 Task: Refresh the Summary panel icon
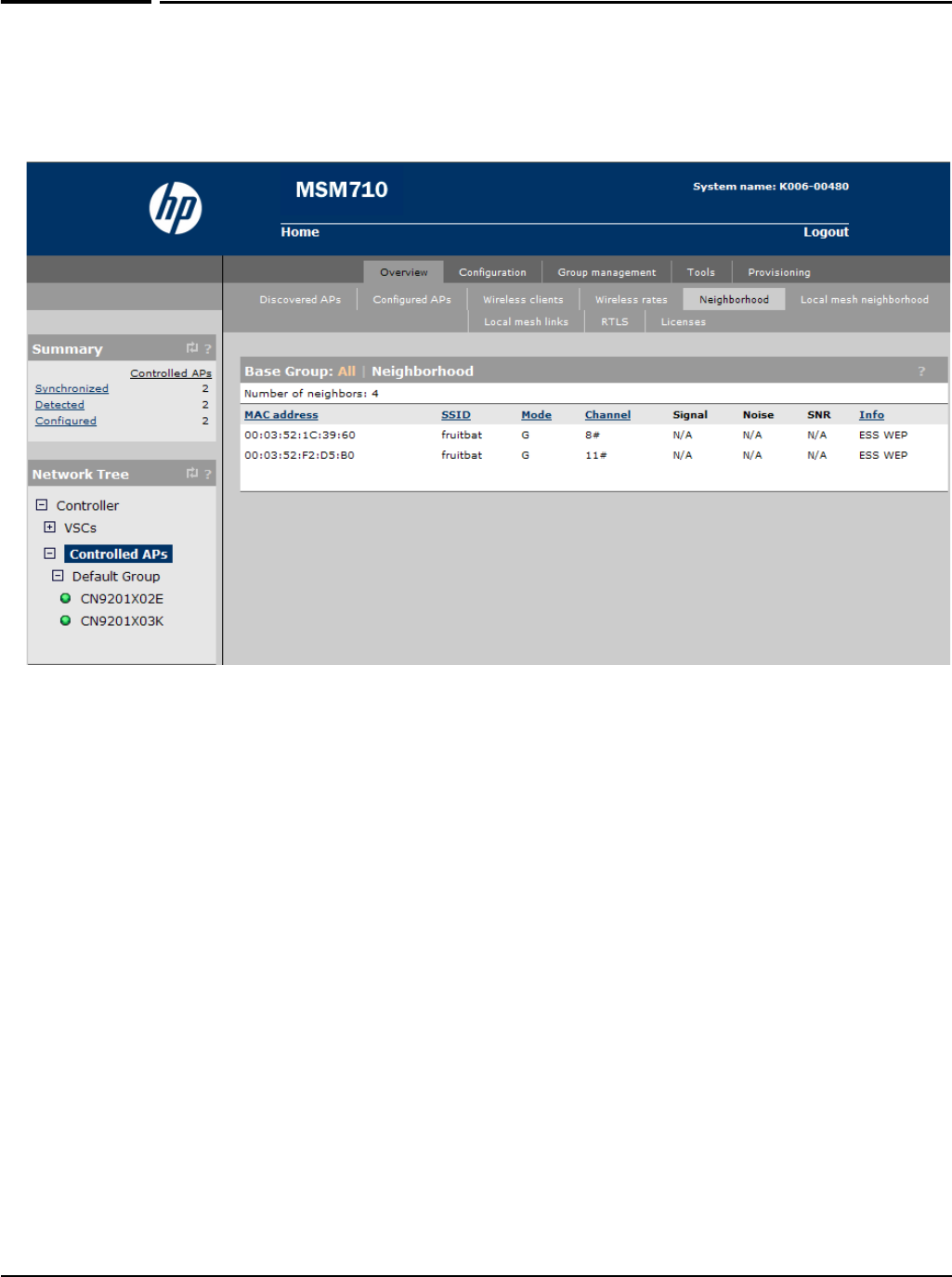coord(191,348)
